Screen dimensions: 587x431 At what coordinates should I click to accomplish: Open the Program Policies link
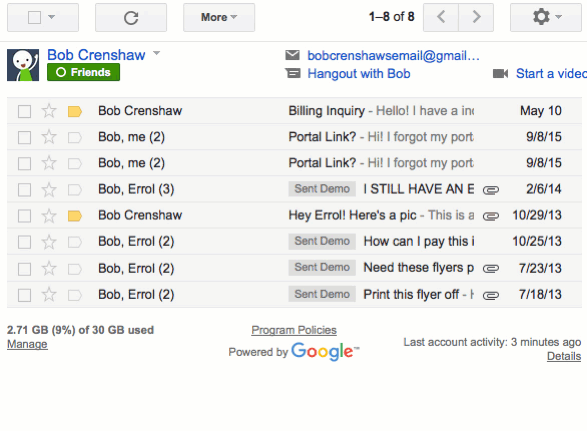[294, 330]
